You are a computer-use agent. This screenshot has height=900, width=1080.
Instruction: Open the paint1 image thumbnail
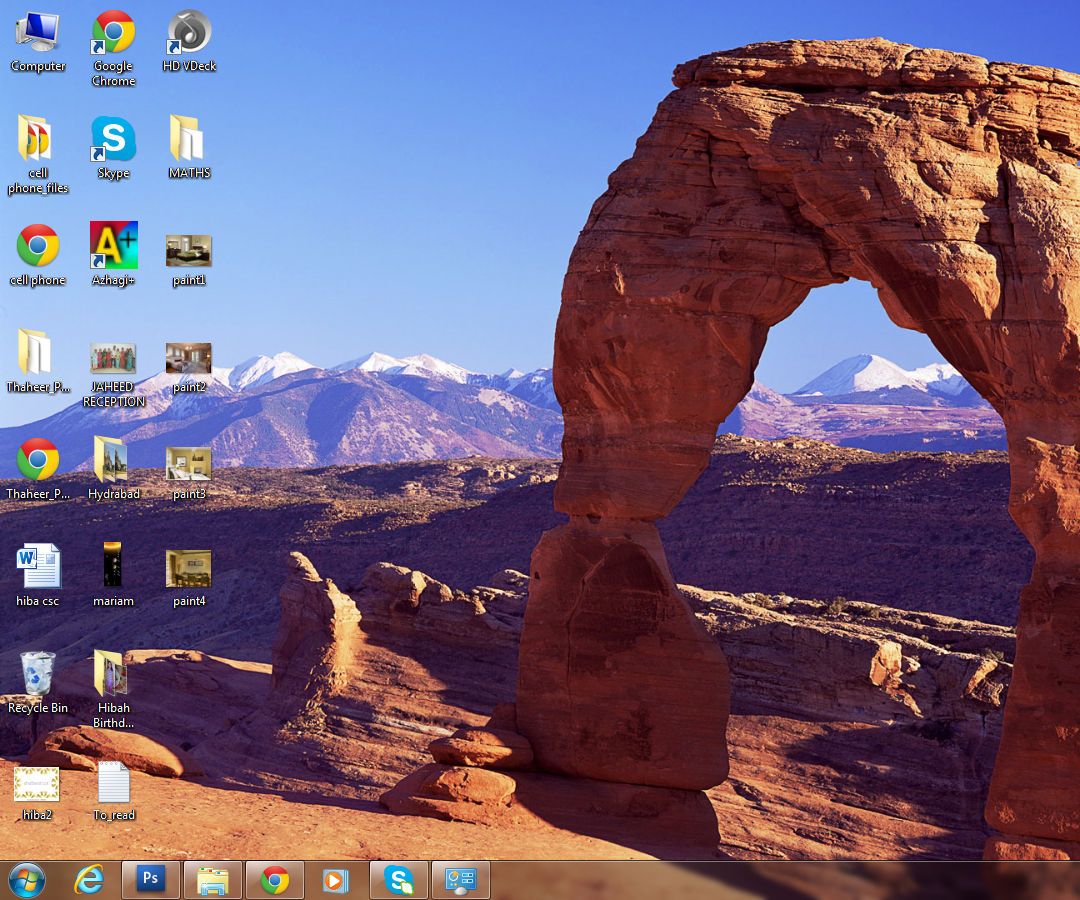188,250
